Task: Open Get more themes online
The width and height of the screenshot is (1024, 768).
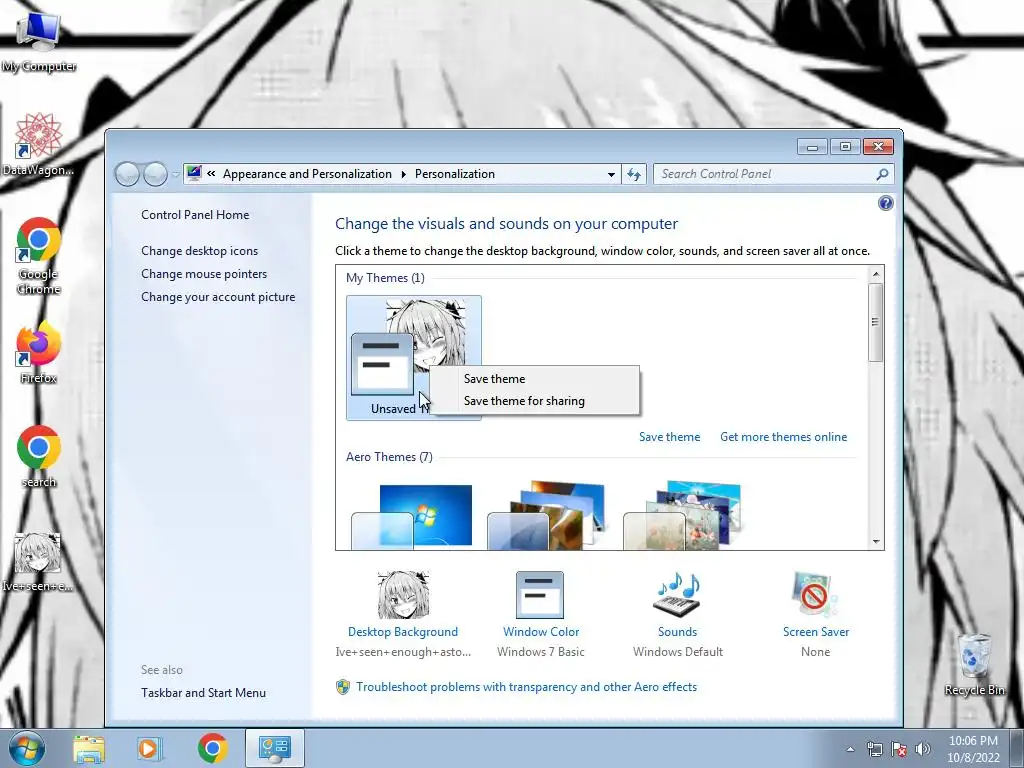Action: [783, 437]
